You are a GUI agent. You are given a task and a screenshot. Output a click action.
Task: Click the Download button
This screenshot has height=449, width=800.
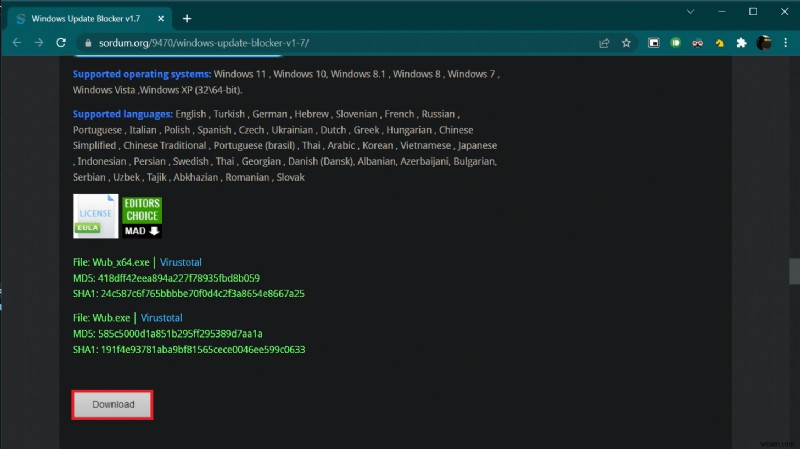tap(112, 405)
